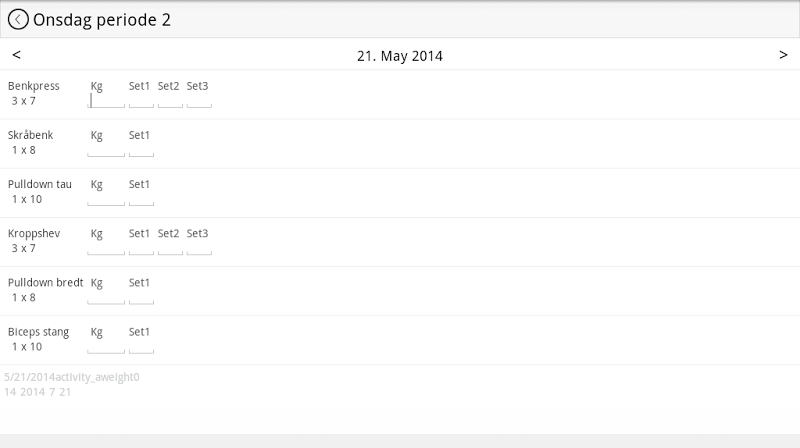The width and height of the screenshot is (800, 448).
Task: Click Kroppshev Set2 input field
Action: [170, 247]
